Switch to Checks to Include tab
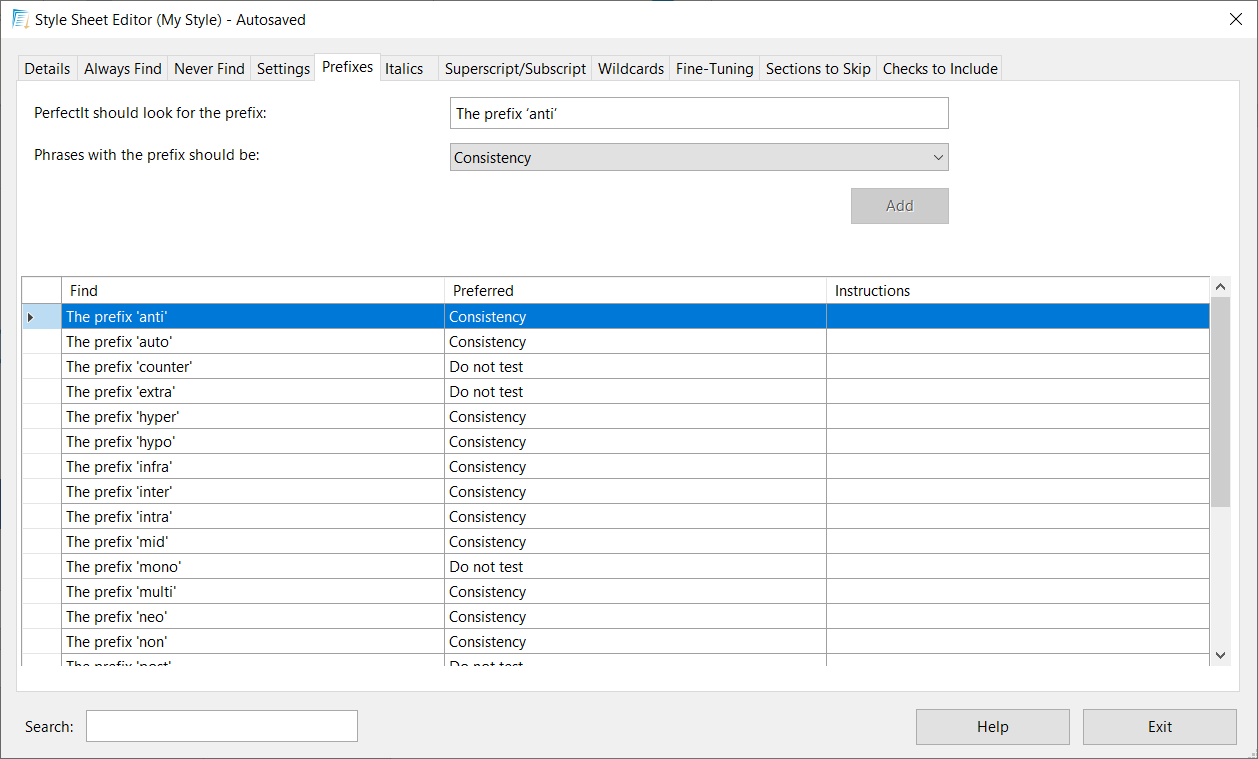This screenshot has width=1258, height=759. 940,69
